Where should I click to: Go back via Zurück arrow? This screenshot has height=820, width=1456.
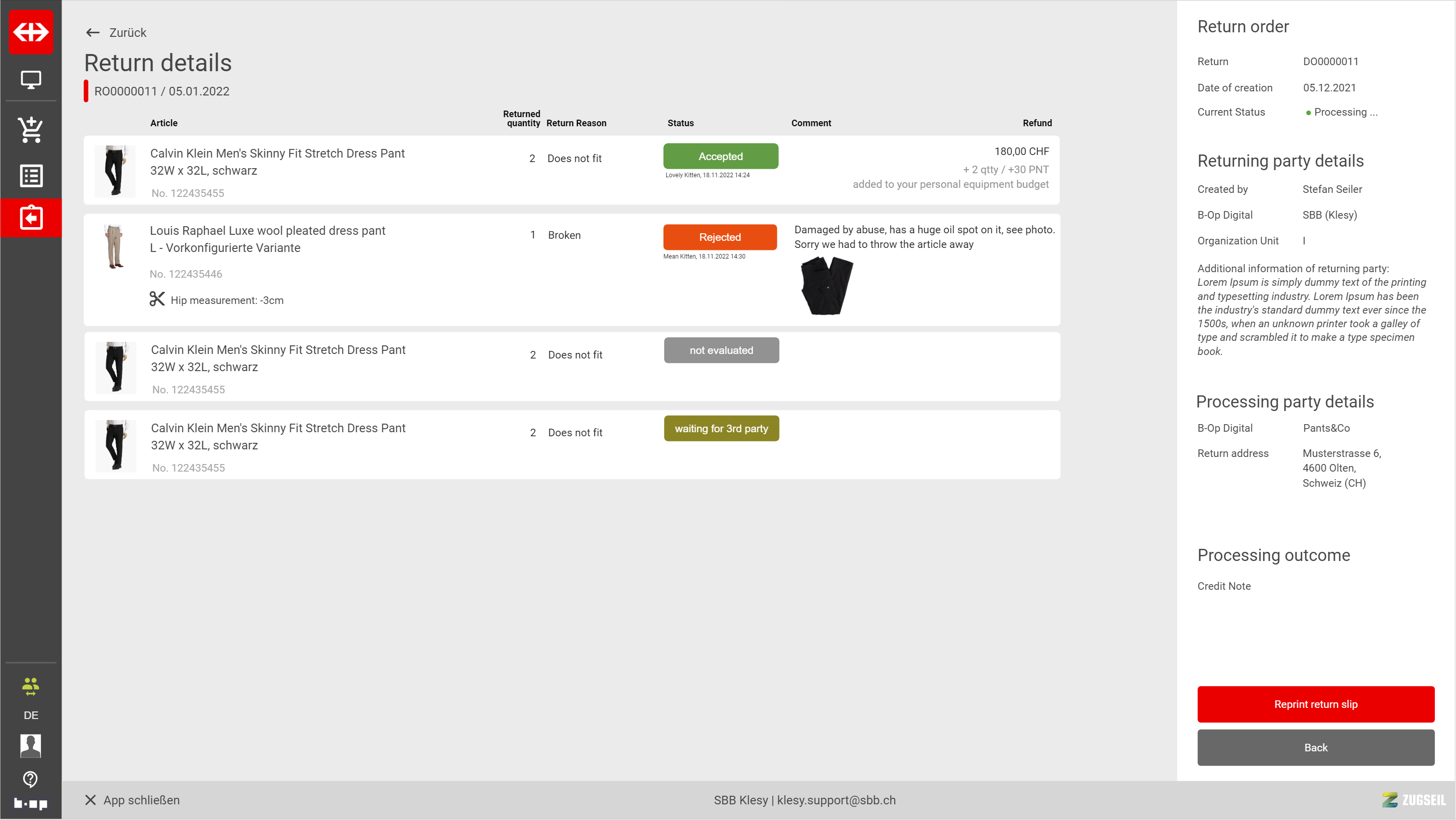point(116,33)
